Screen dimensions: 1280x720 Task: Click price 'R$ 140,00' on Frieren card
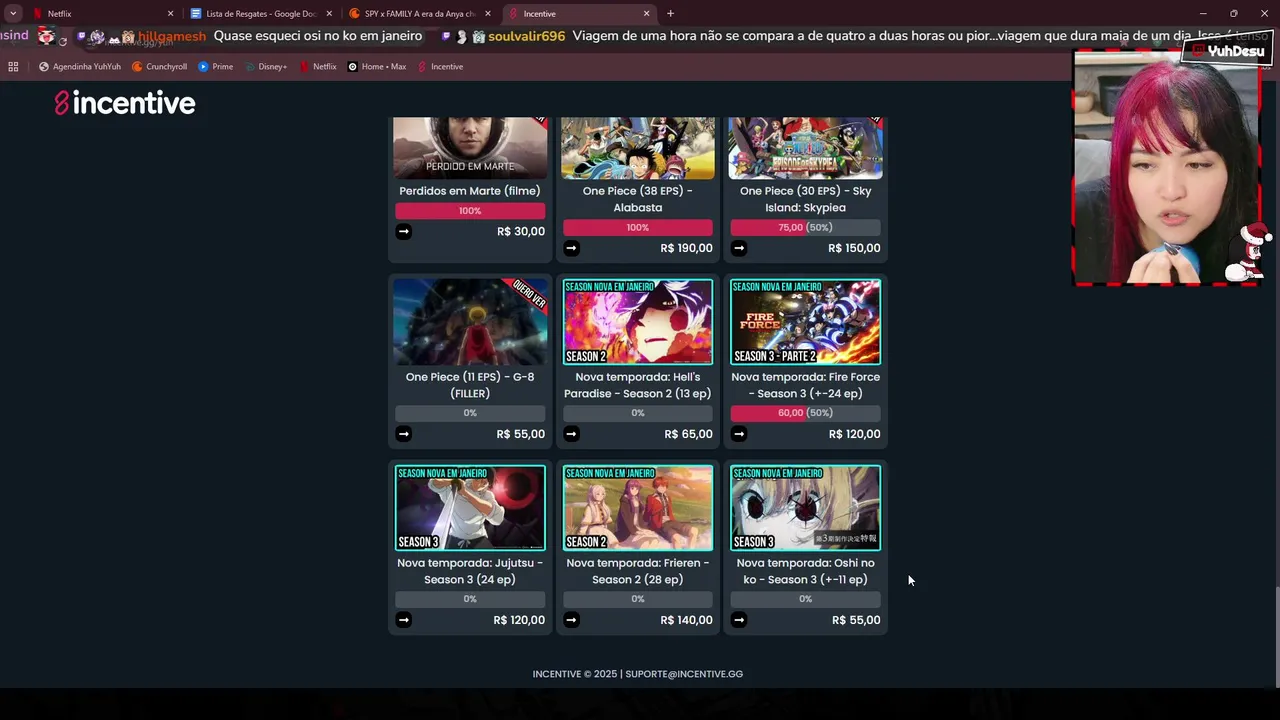pyautogui.click(x=686, y=620)
